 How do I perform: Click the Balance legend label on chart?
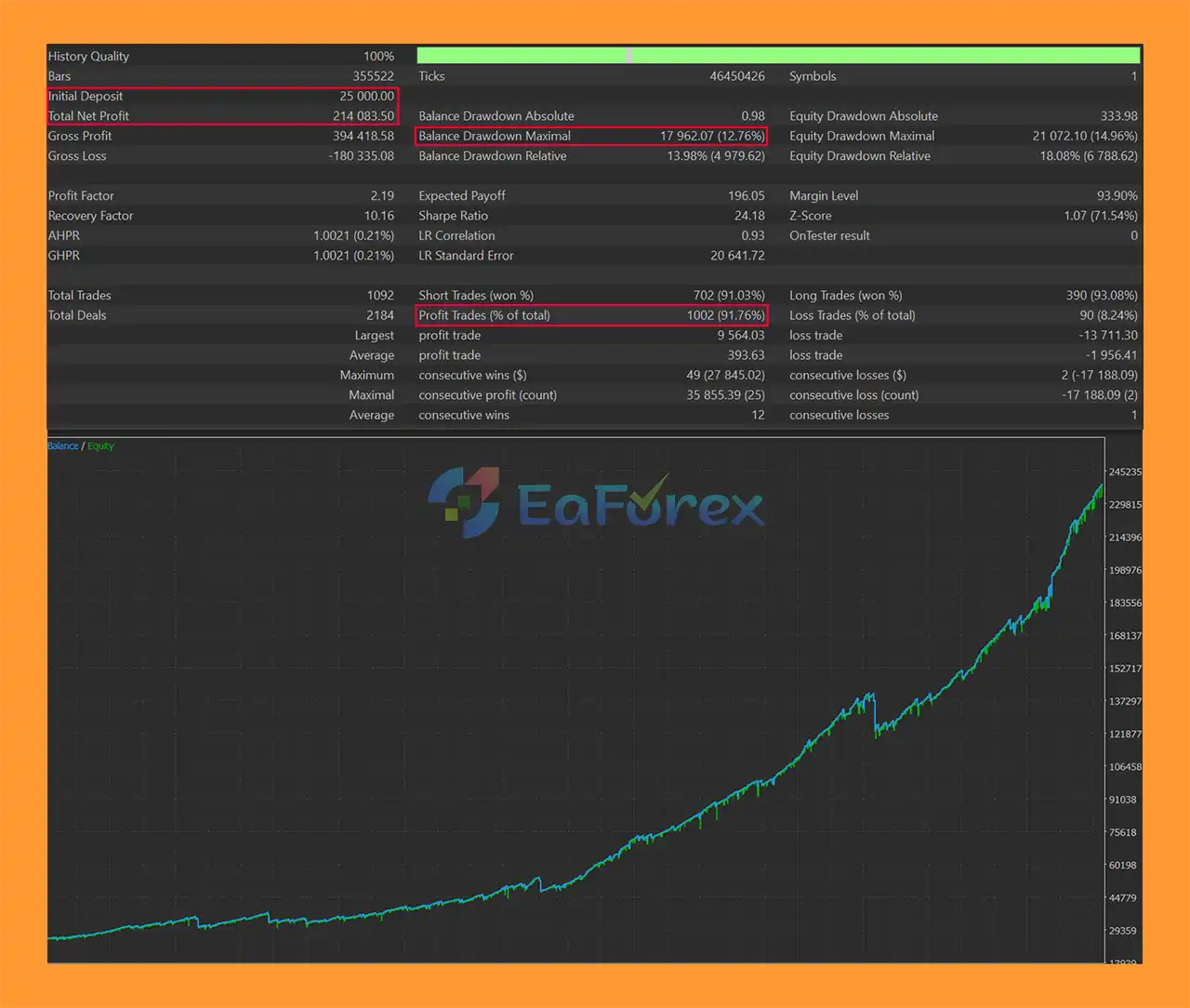[63, 446]
